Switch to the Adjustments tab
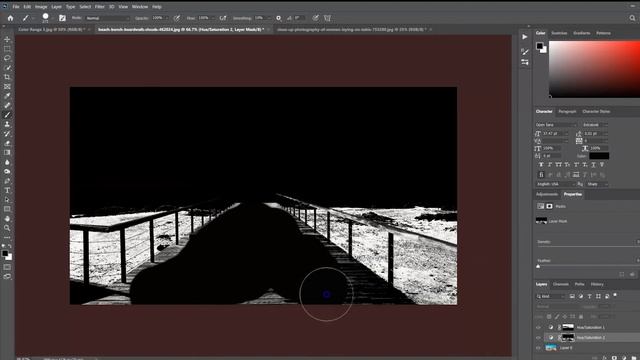Screen dimensions: 640x360 tap(547, 194)
